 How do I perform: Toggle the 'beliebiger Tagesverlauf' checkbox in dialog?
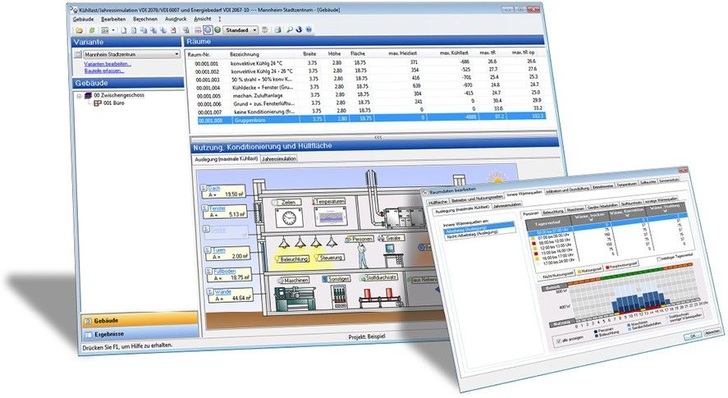[x=659, y=259]
